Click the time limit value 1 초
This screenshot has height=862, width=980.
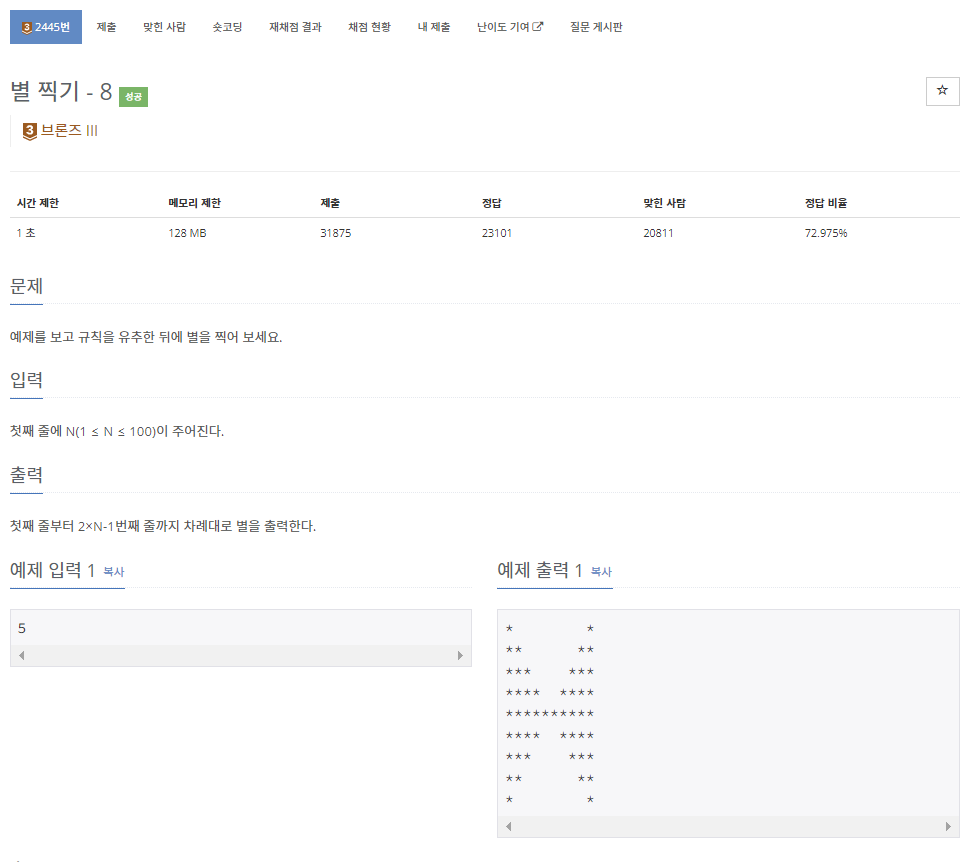(x=26, y=233)
